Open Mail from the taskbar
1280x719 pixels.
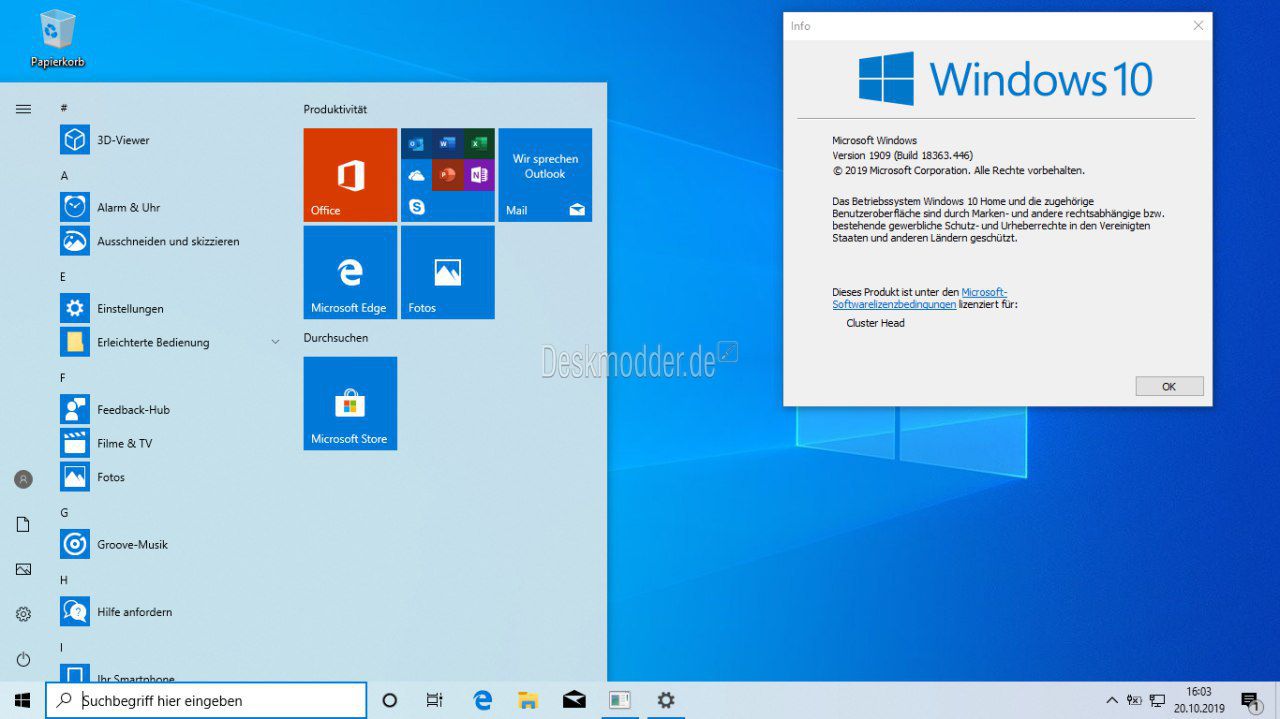tap(574, 700)
